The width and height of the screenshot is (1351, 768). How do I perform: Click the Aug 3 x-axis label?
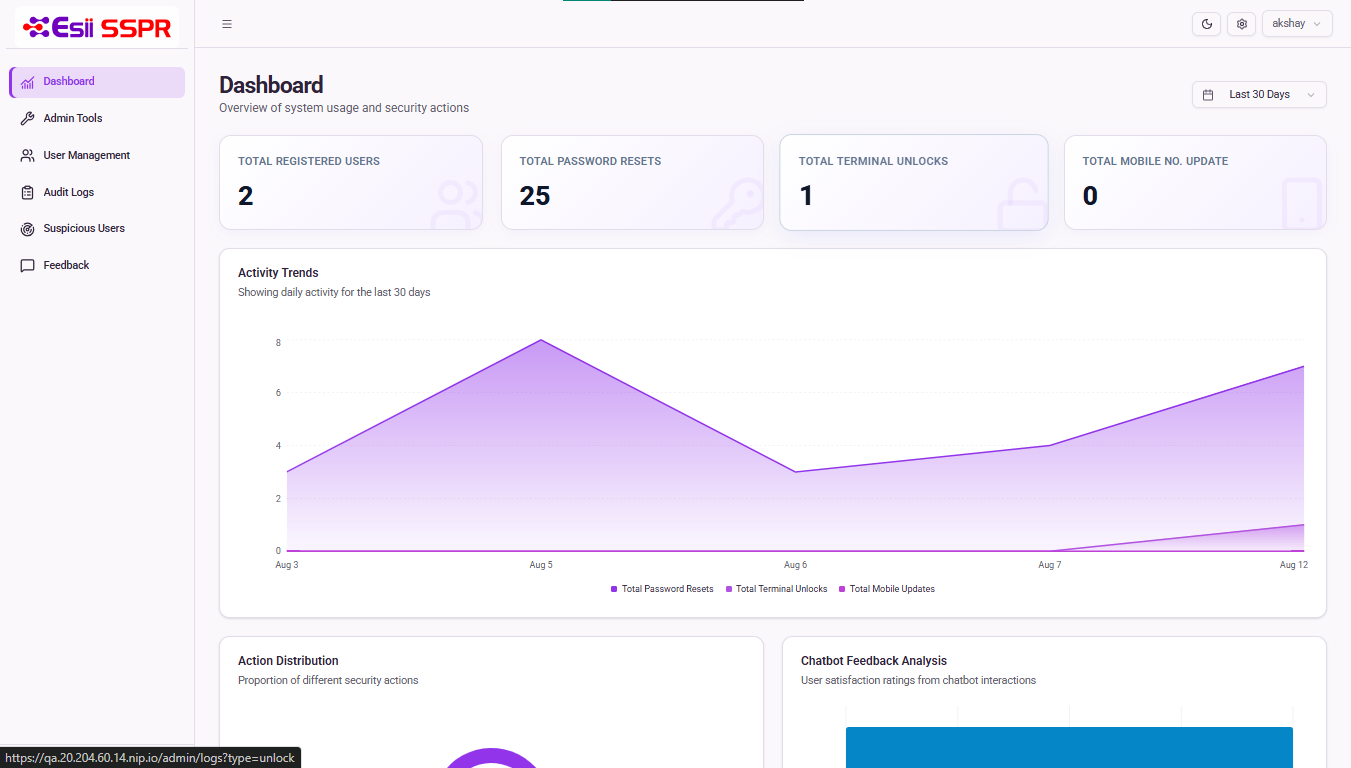(x=287, y=565)
